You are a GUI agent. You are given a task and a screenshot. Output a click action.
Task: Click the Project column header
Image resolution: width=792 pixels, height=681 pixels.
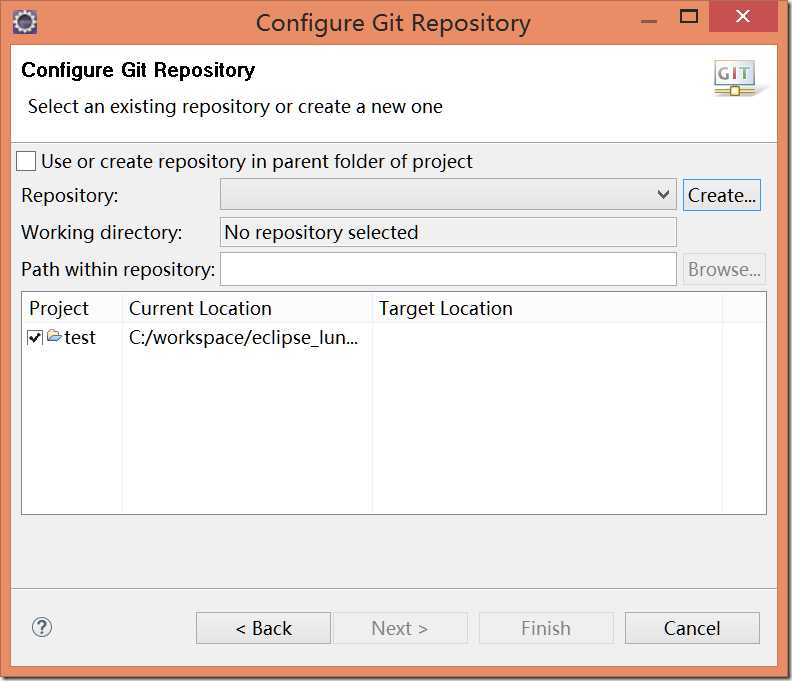click(x=60, y=308)
